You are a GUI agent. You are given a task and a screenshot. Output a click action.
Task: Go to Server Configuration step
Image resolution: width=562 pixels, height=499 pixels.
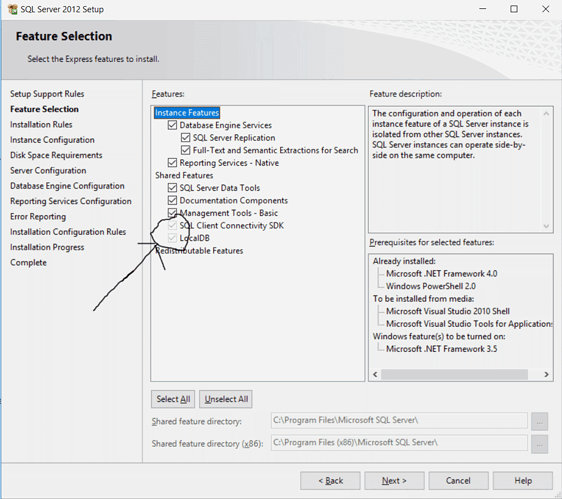[x=48, y=171]
